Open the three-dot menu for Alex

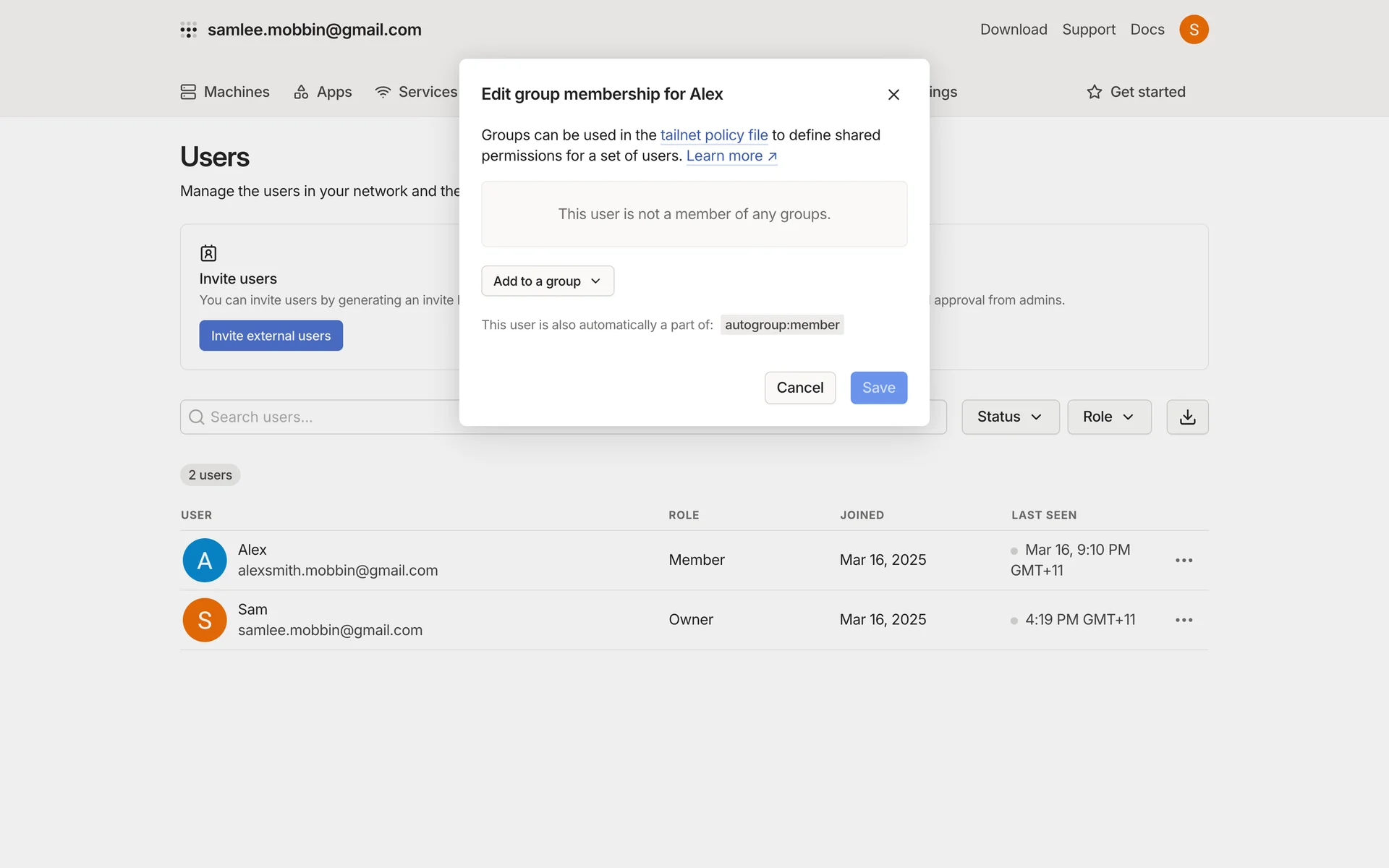(x=1184, y=561)
